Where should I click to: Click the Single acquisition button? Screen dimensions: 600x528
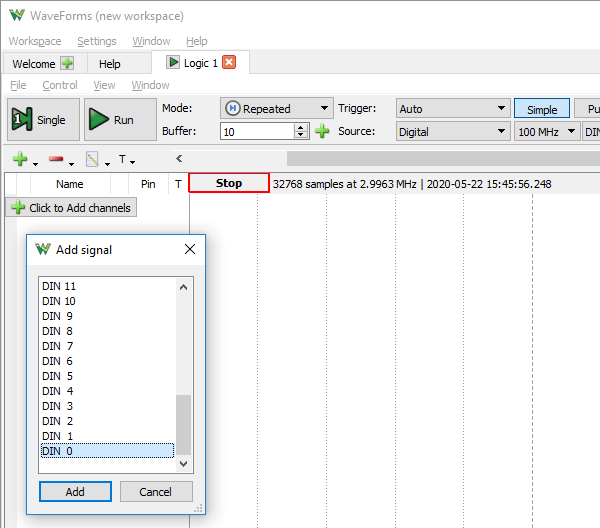(44, 120)
